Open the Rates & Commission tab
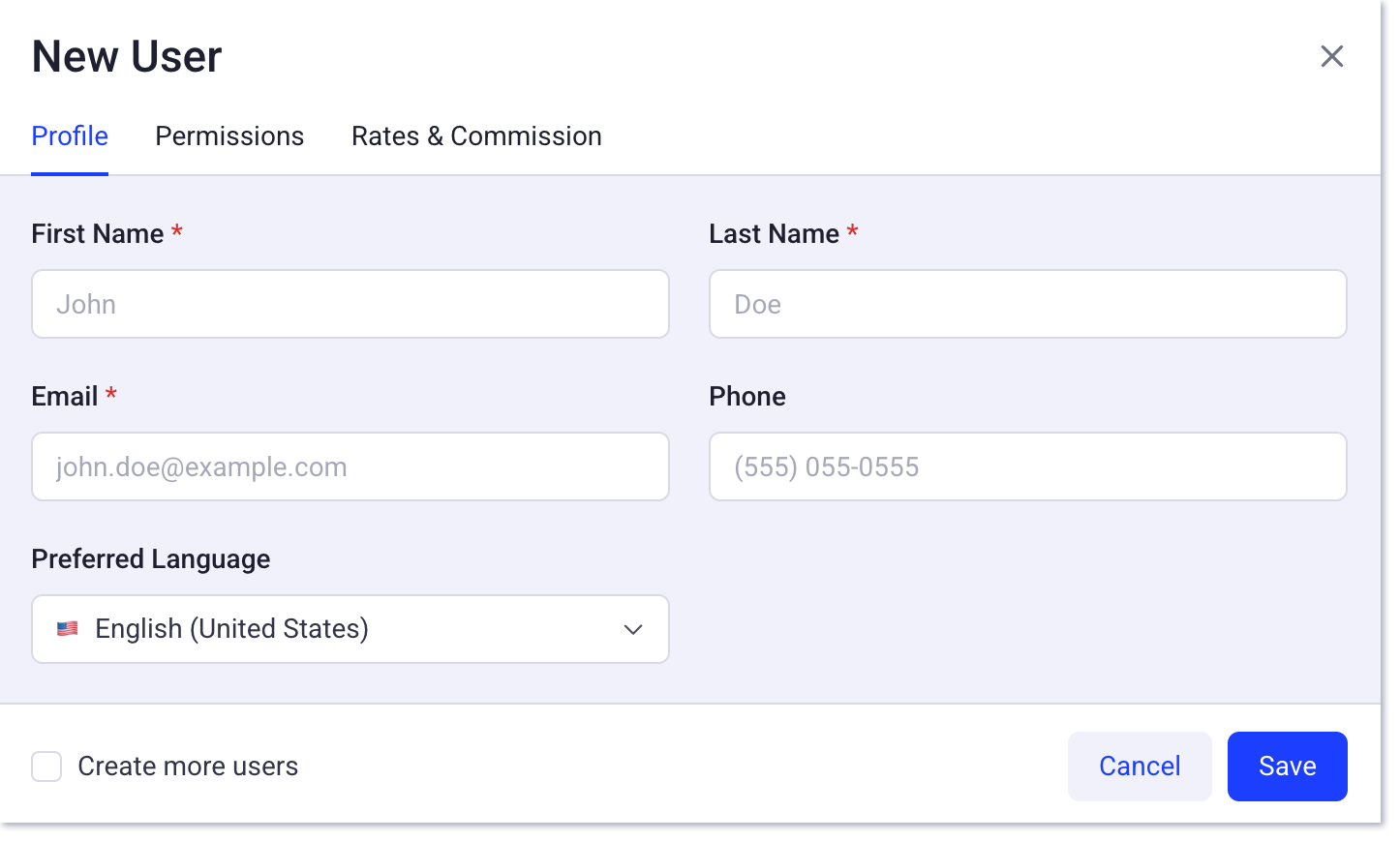This screenshot has width=1400, height=842. pos(476,136)
